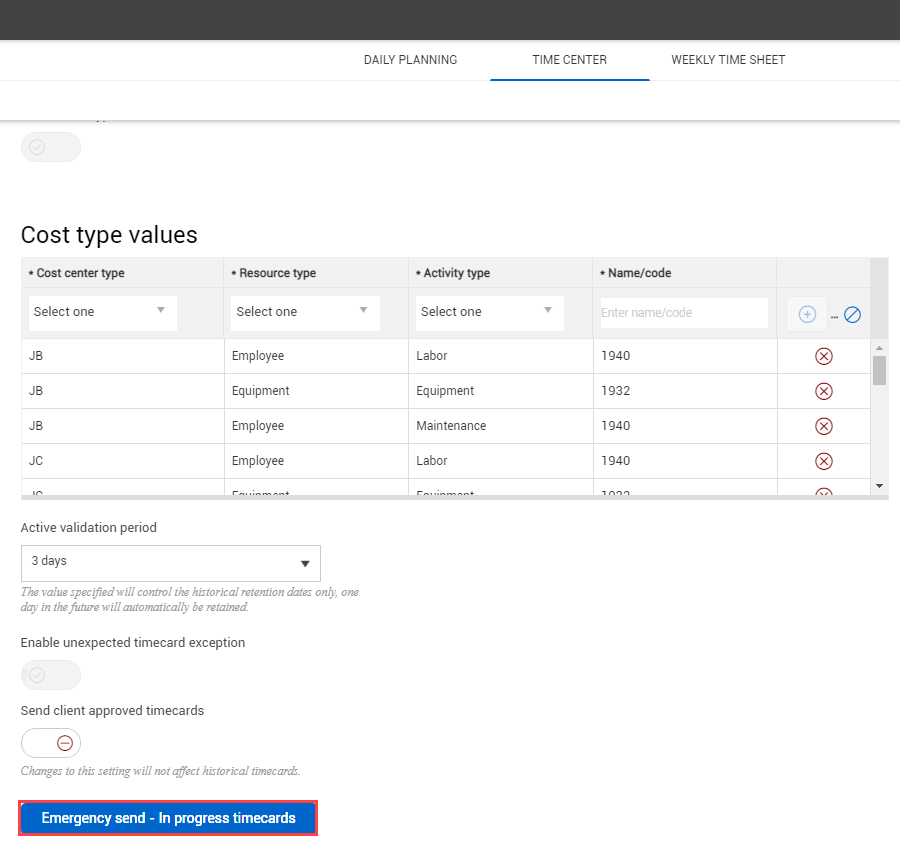The height and width of the screenshot is (865, 900).
Task: Open the Weekly Time Sheet tab
Action: (728, 60)
